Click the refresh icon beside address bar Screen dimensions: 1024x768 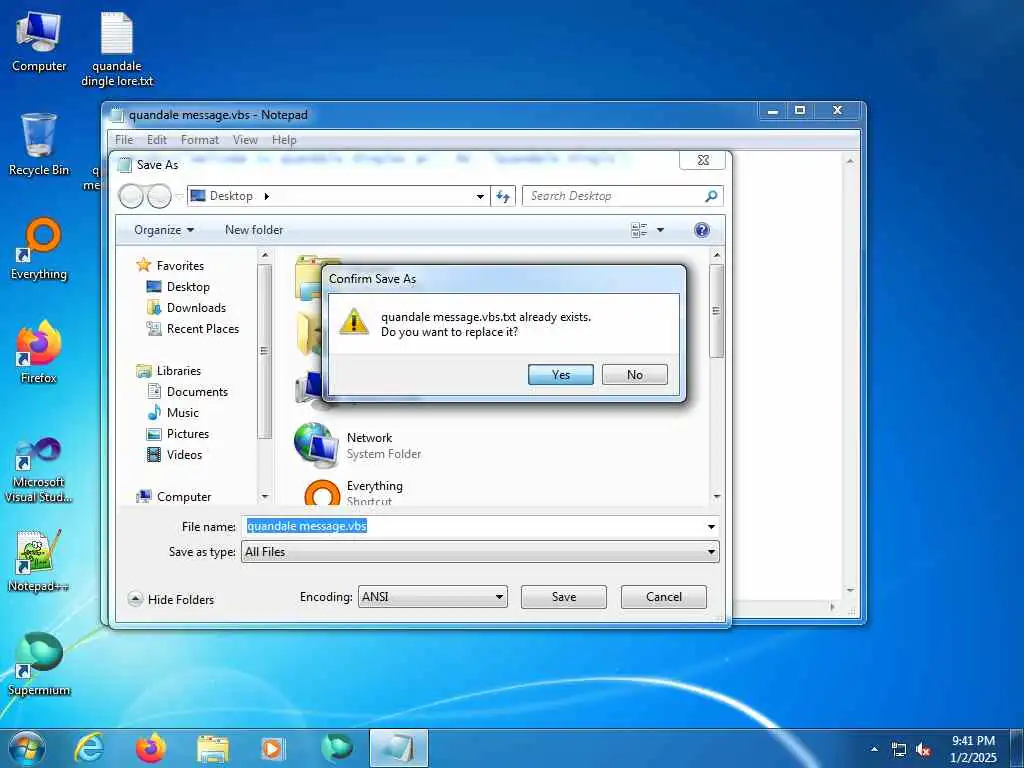503,196
